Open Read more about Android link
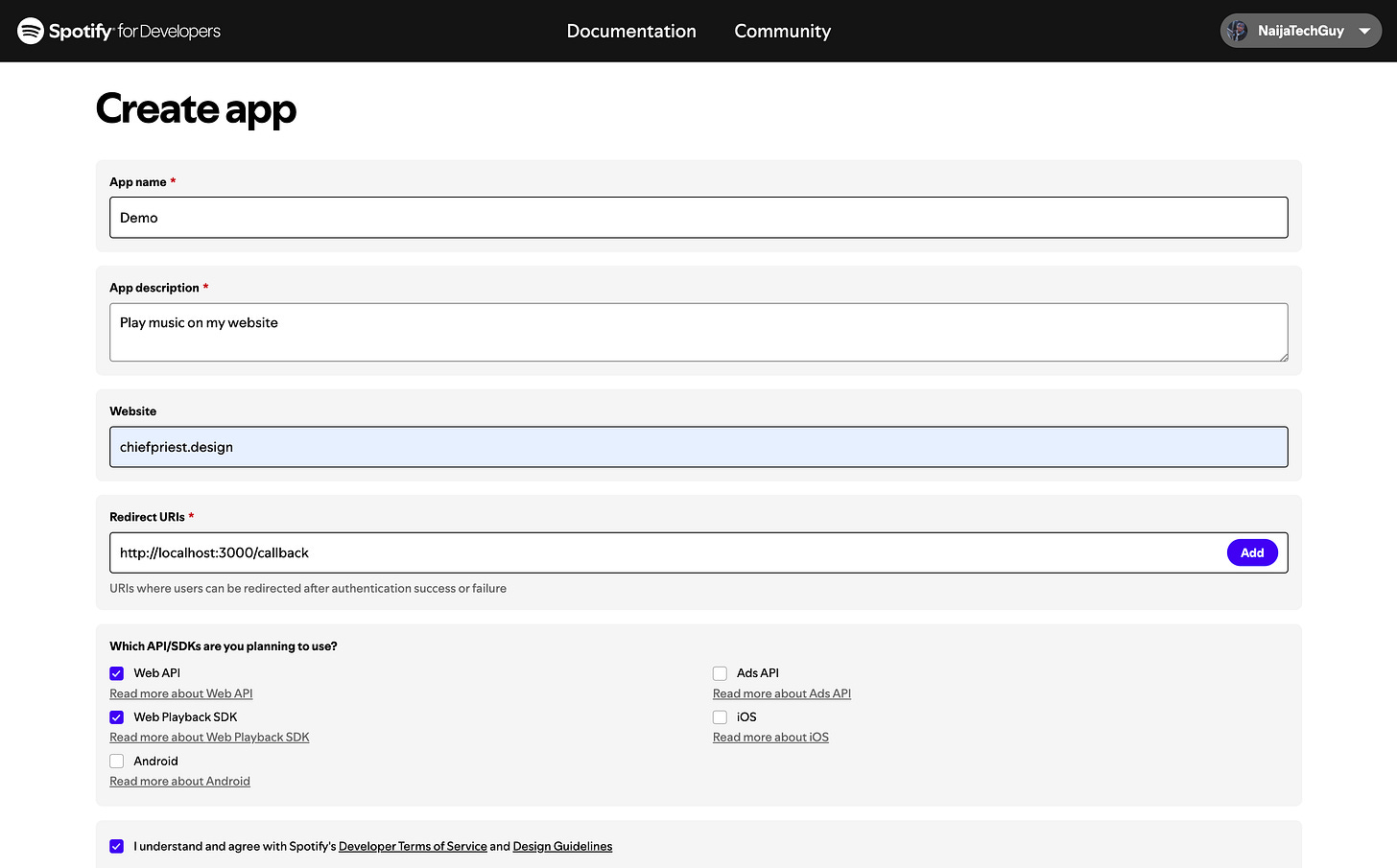Viewport: 1397px width, 868px height. pos(179,782)
